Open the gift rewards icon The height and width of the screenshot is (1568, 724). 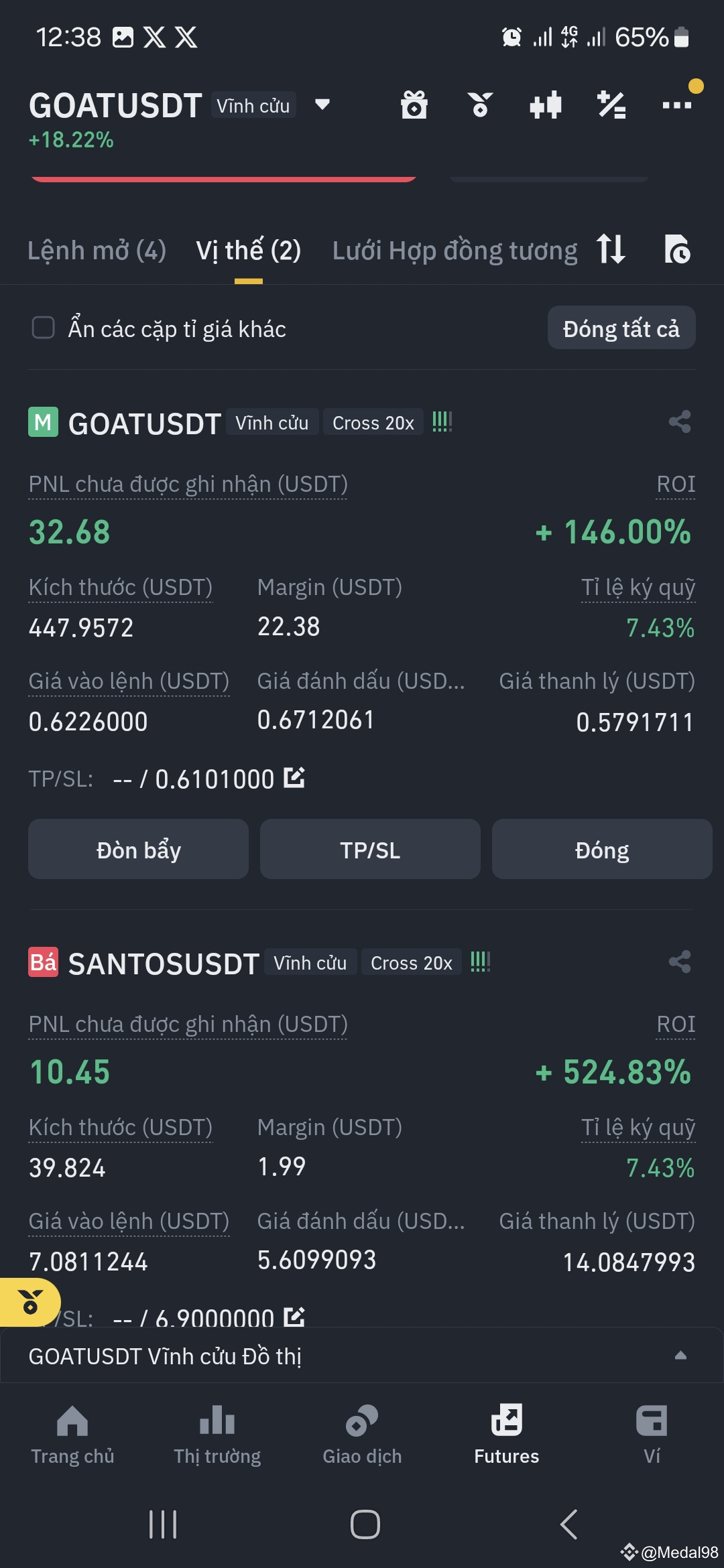(x=414, y=105)
